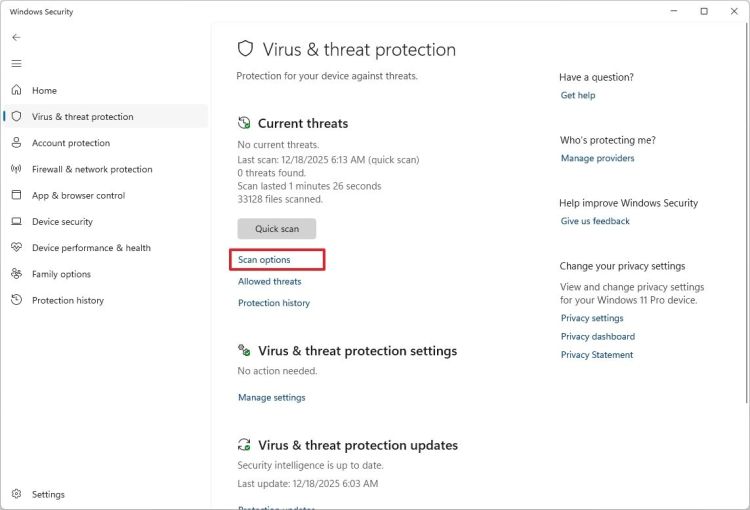Image resolution: width=750 pixels, height=510 pixels.
Task: Click the Account protection person icon
Action: click(x=16, y=143)
